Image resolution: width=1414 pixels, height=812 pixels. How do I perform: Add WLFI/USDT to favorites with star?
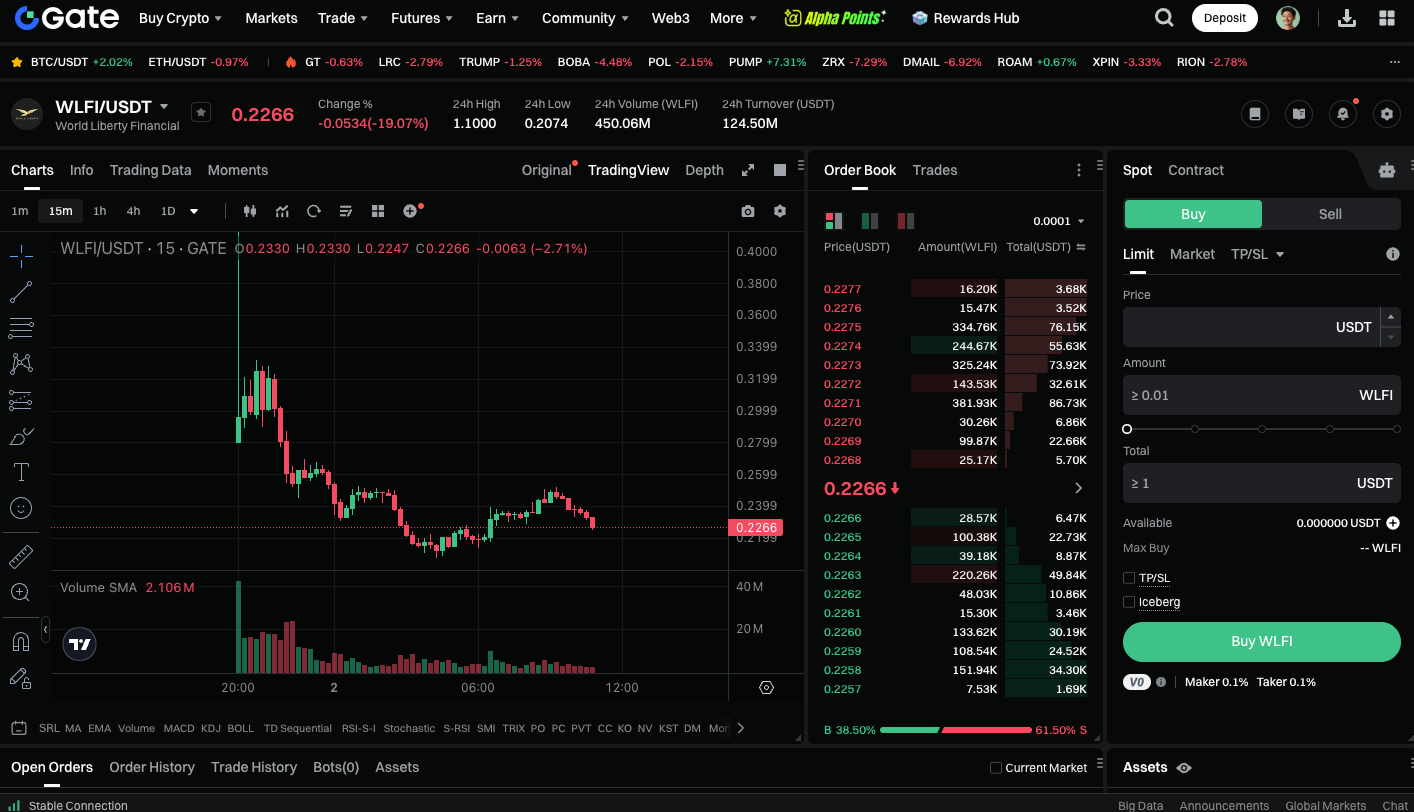pyautogui.click(x=201, y=113)
